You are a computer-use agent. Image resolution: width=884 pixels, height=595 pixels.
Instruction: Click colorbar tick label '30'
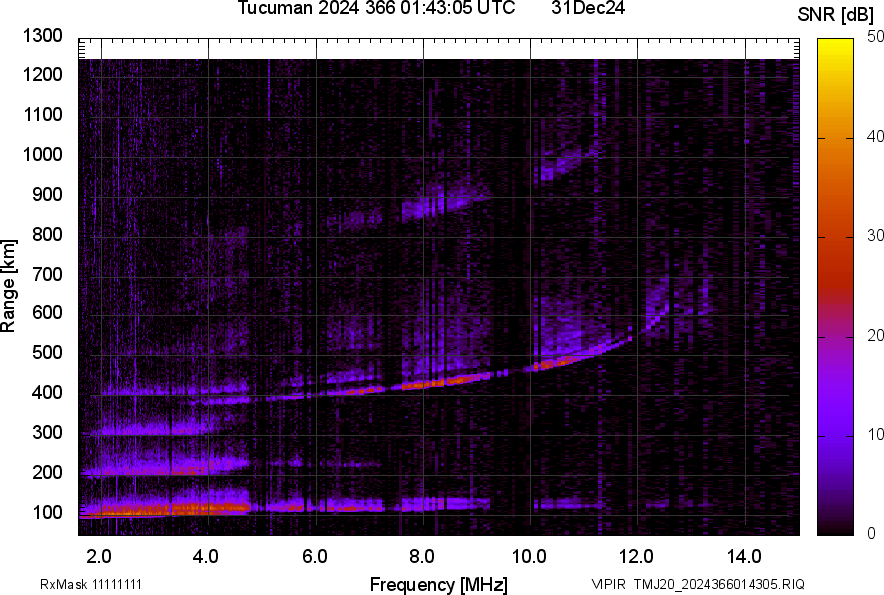[875, 236]
